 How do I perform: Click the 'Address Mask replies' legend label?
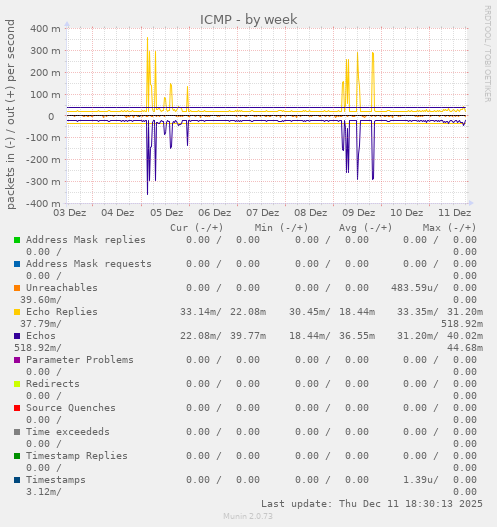pyautogui.click(x=86, y=240)
